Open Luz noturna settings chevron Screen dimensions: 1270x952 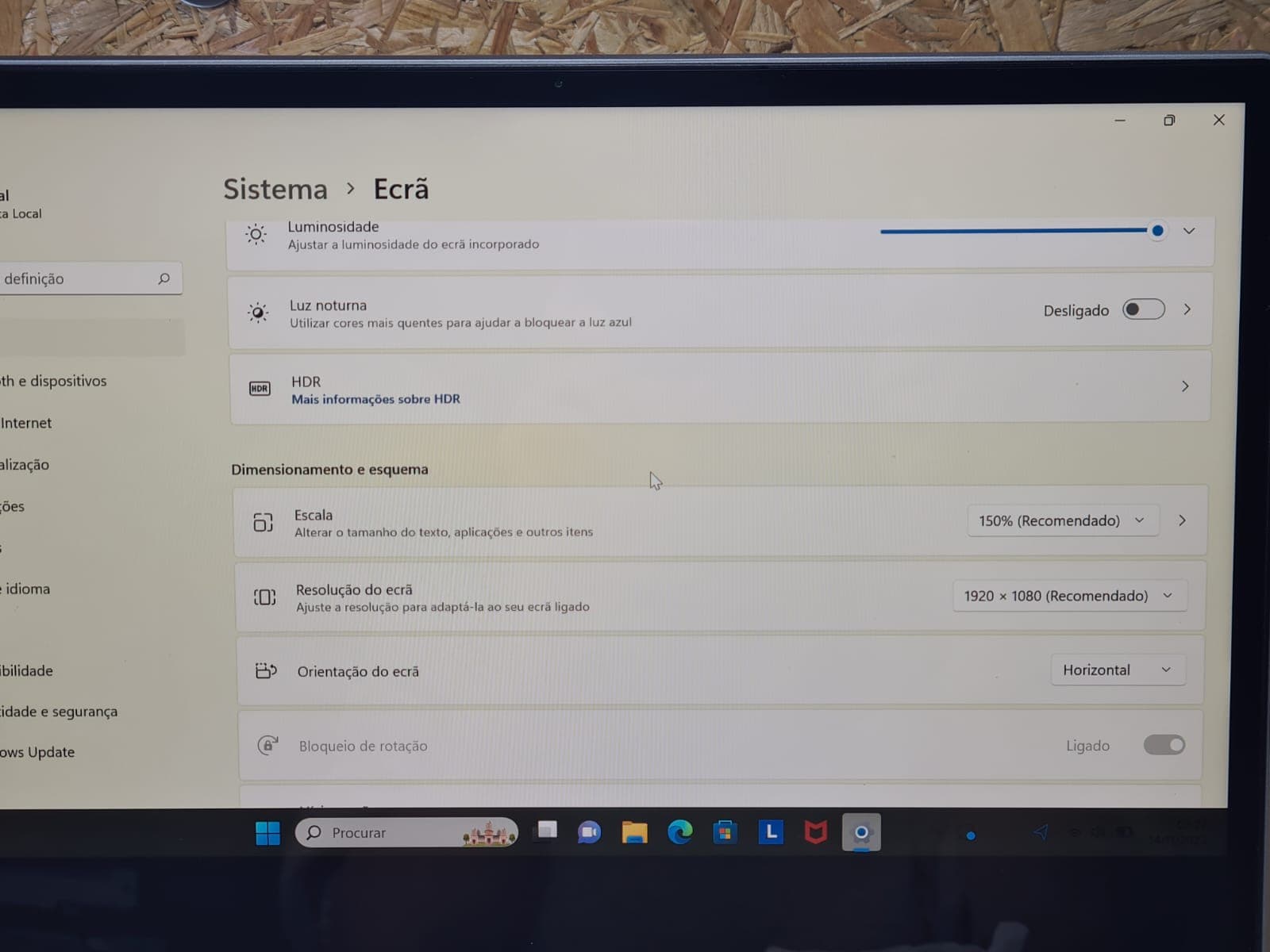tap(1187, 309)
